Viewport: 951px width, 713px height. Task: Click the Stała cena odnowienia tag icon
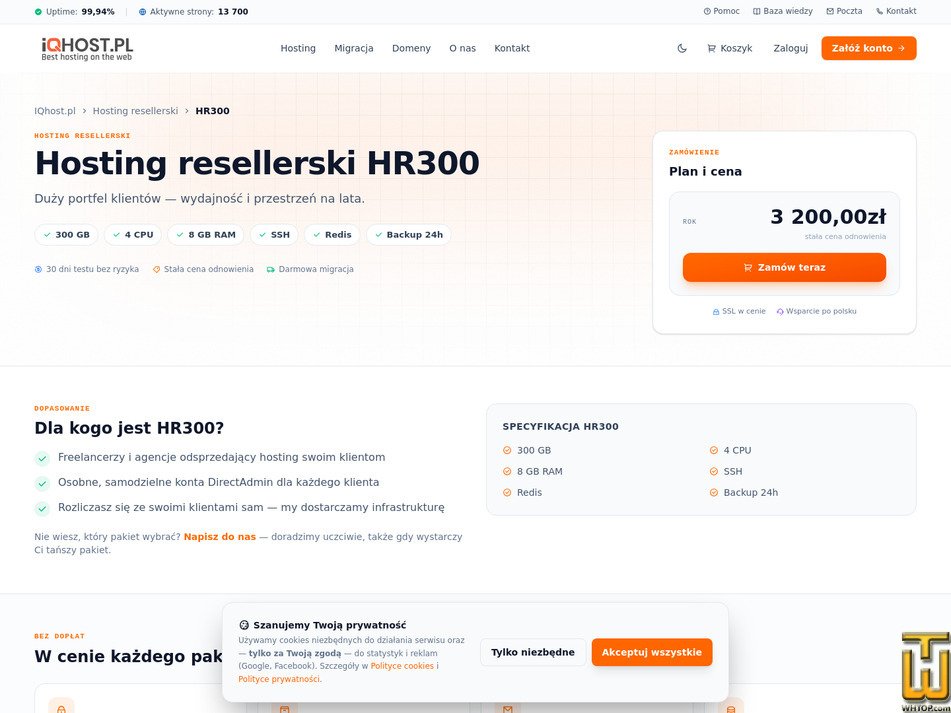(156, 269)
